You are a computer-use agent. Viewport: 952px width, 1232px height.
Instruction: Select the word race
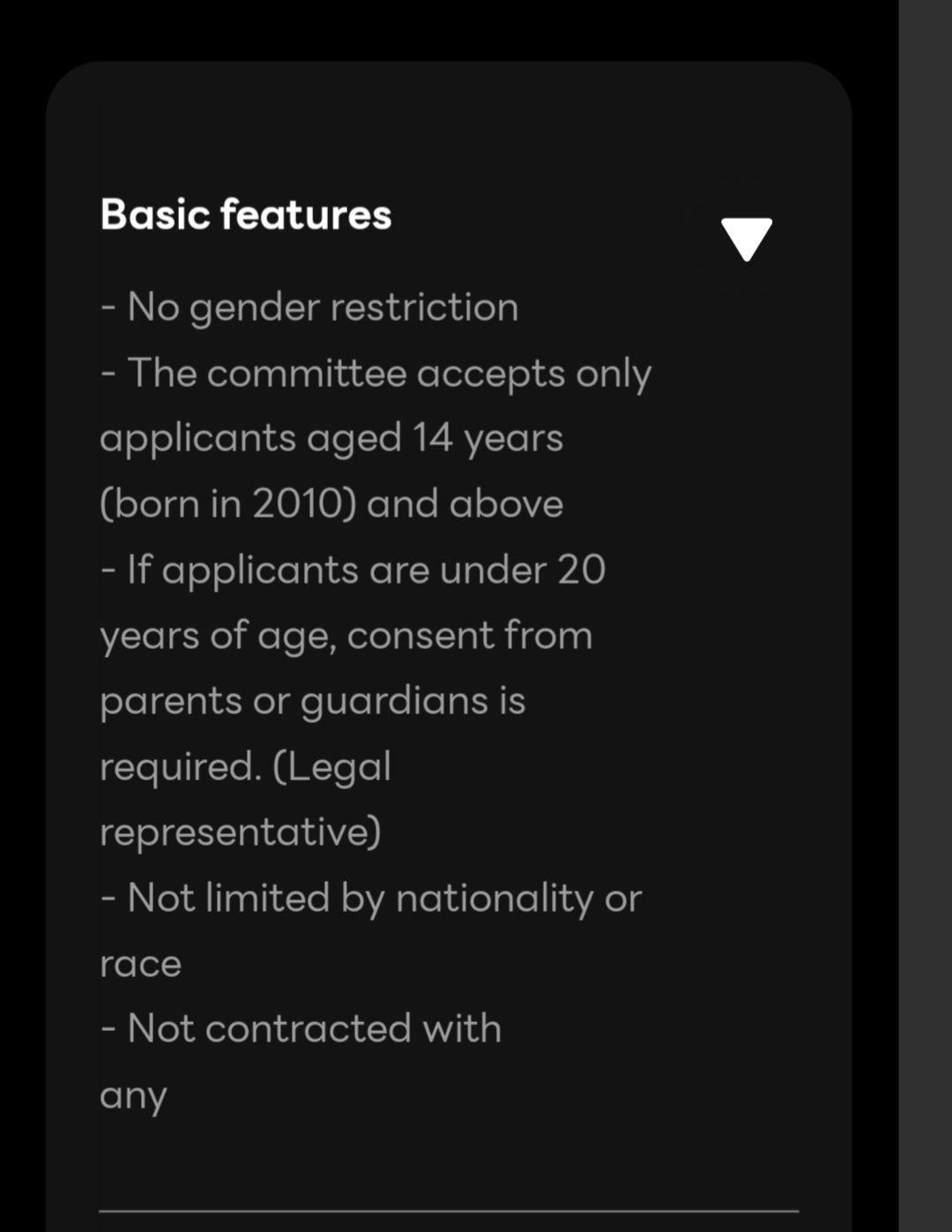tap(141, 965)
